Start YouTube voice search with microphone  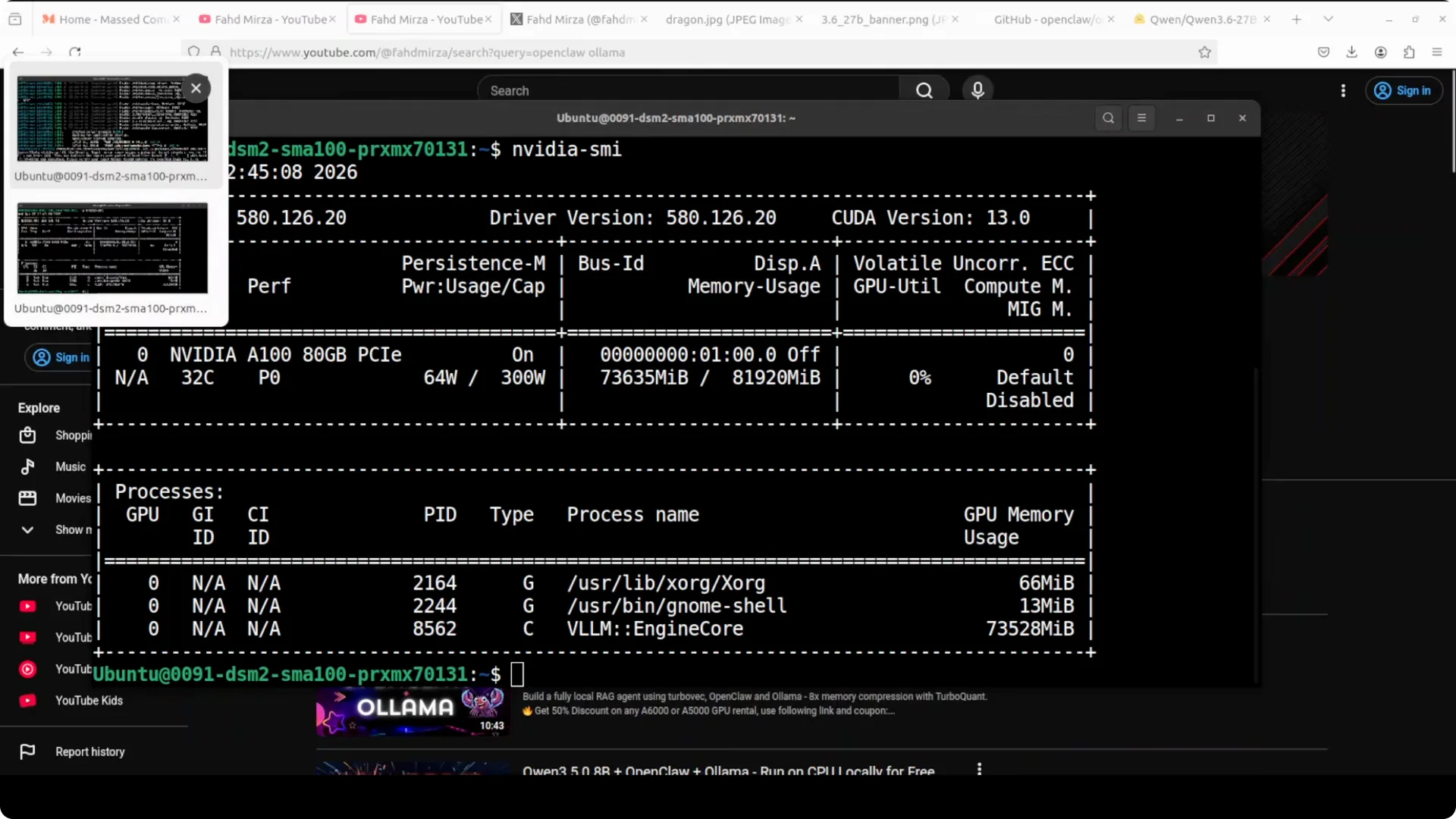[977, 90]
